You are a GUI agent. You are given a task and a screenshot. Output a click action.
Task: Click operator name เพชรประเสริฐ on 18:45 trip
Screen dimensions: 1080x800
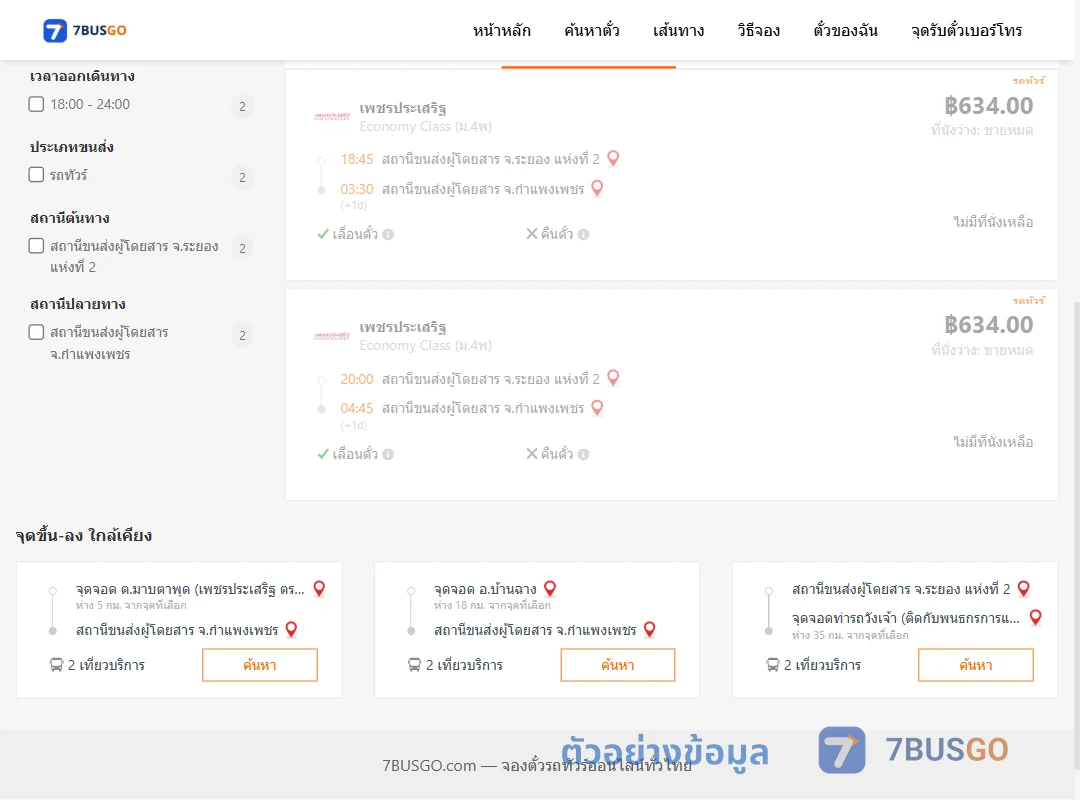click(403, 108)
